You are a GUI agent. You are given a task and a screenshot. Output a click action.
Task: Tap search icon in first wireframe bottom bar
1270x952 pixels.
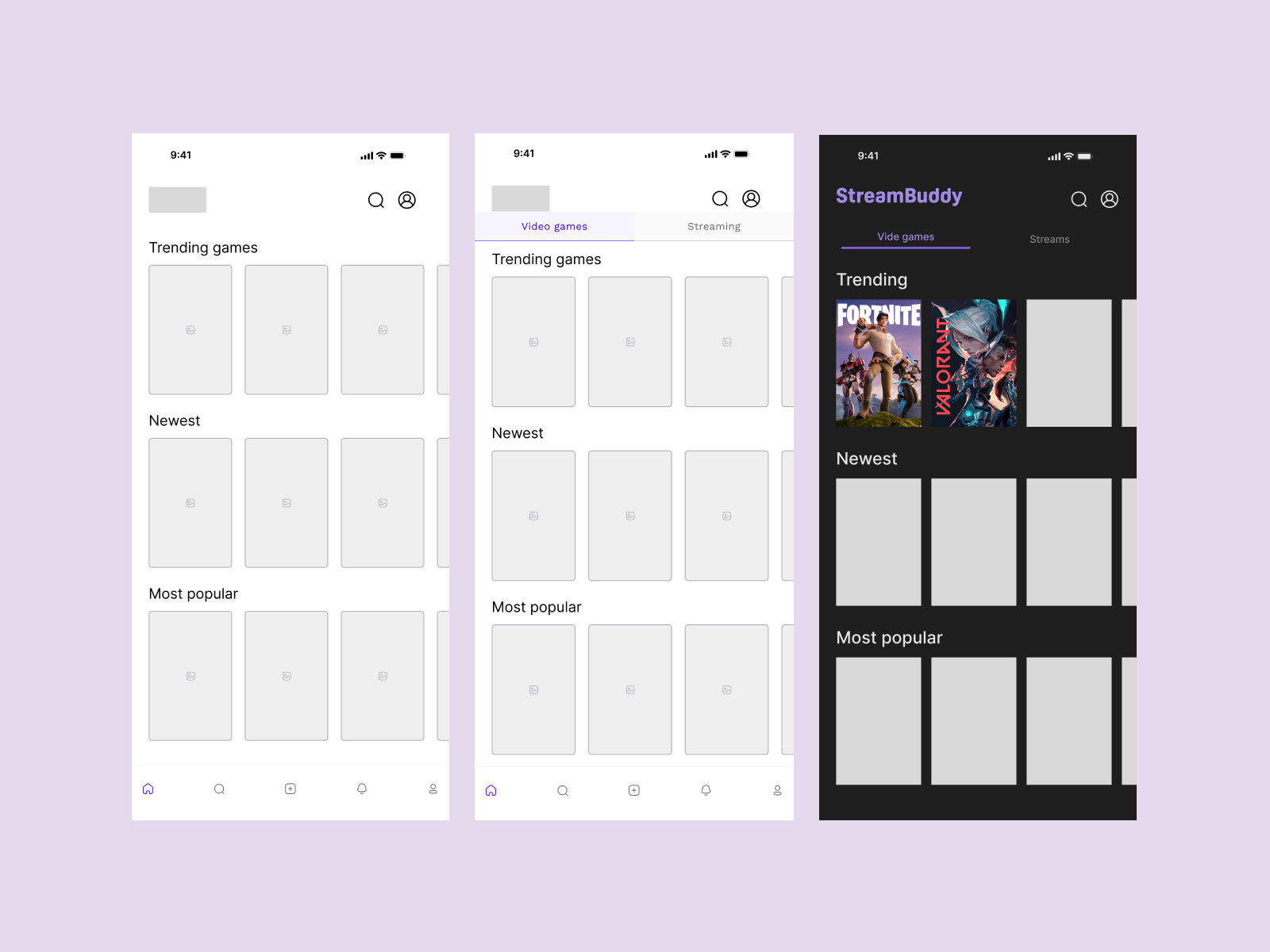[219, 789]
